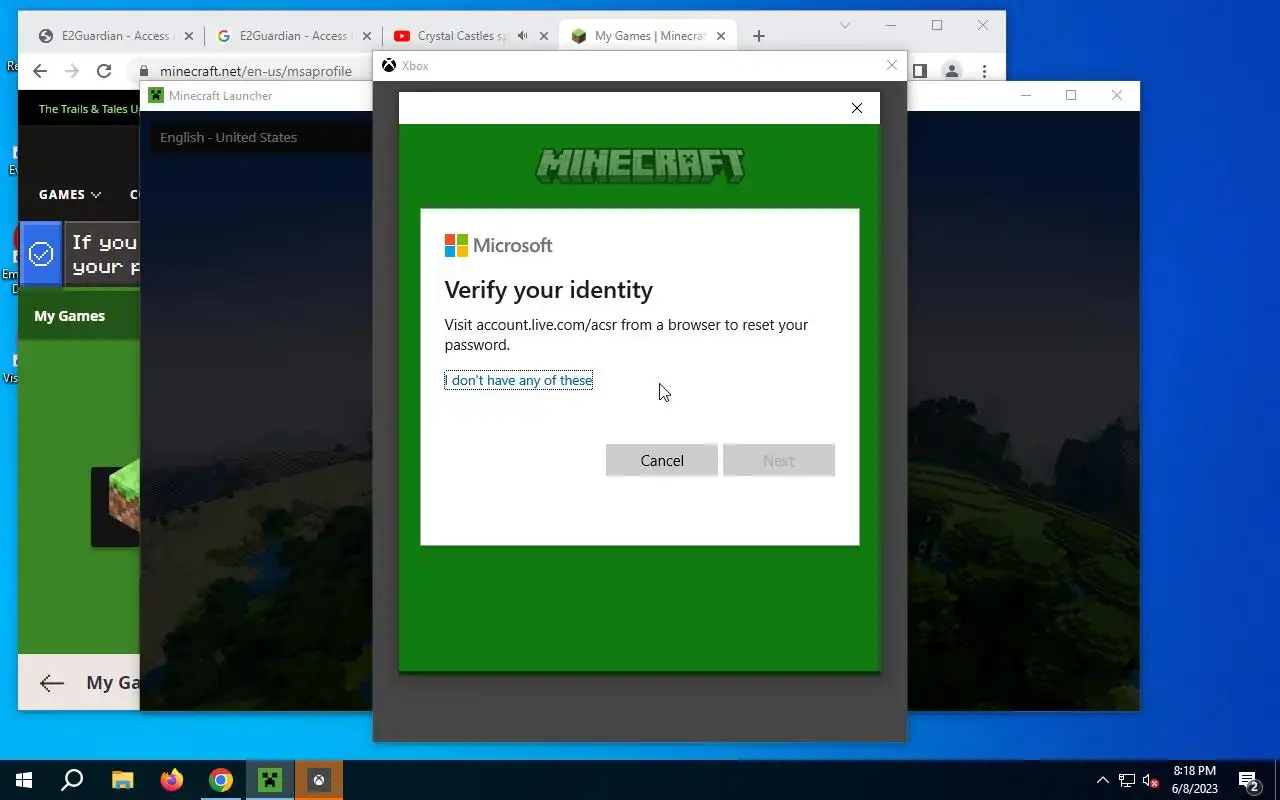The height and width of the screenshot is (800, 1280).
Task: Click the back arrow beside My Games at the bottom
Action: 52,683
